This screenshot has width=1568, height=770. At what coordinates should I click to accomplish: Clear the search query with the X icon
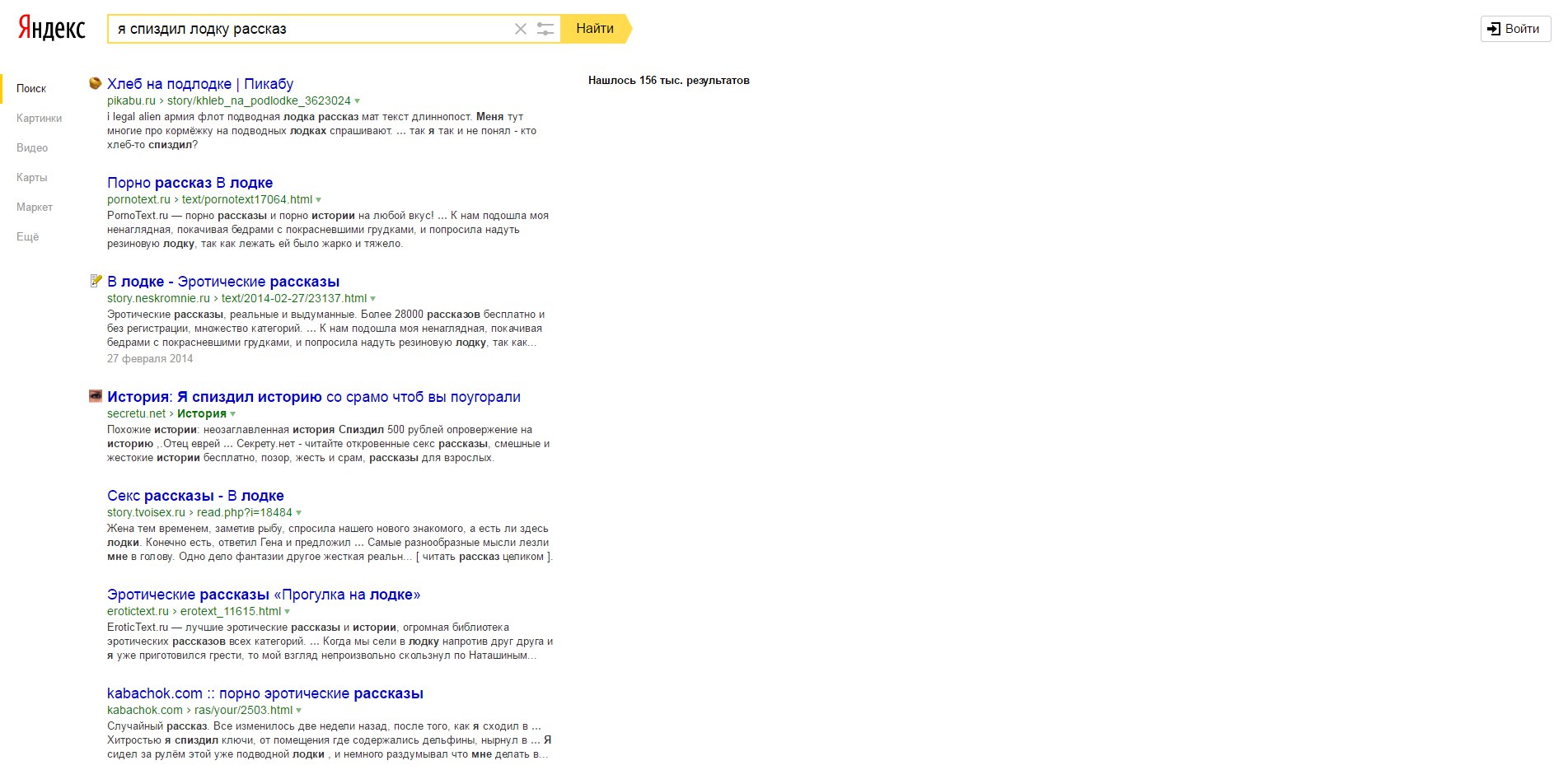point(520,29)
